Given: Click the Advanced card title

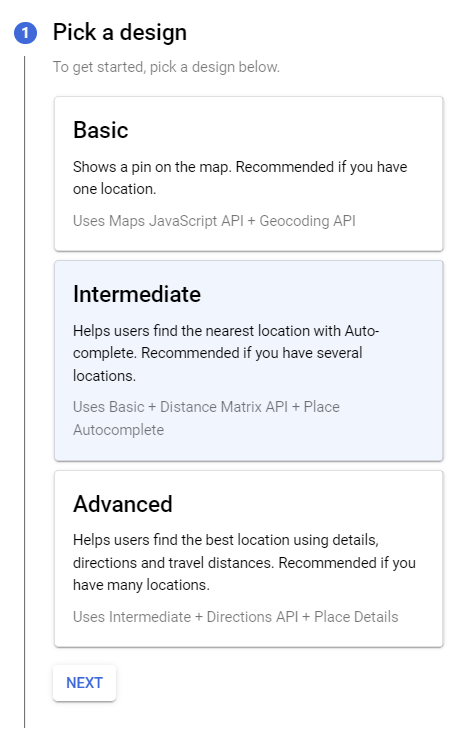Looking at the screenshot, I should 123,504.
